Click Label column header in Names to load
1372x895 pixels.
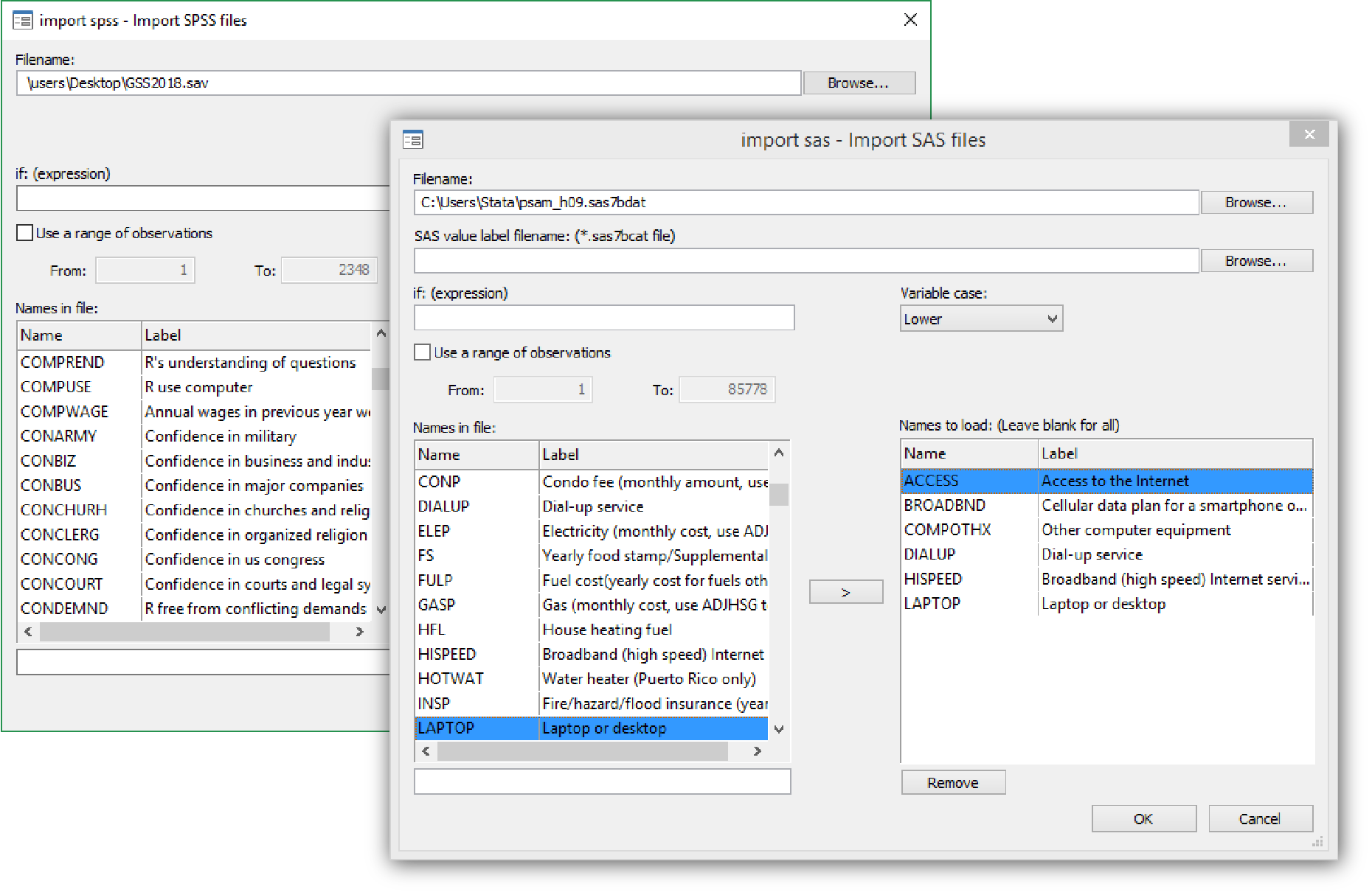click(x=1175, y=453)
